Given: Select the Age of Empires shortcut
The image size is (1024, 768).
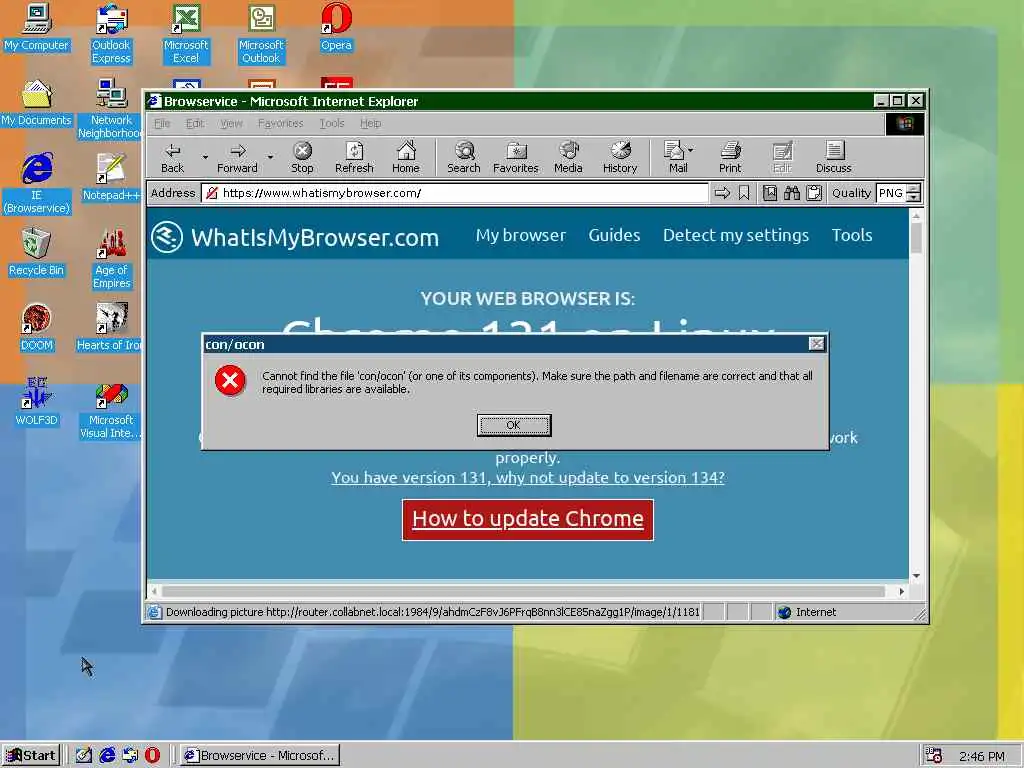Looking at the screenshot, I should tap(111, 259).
